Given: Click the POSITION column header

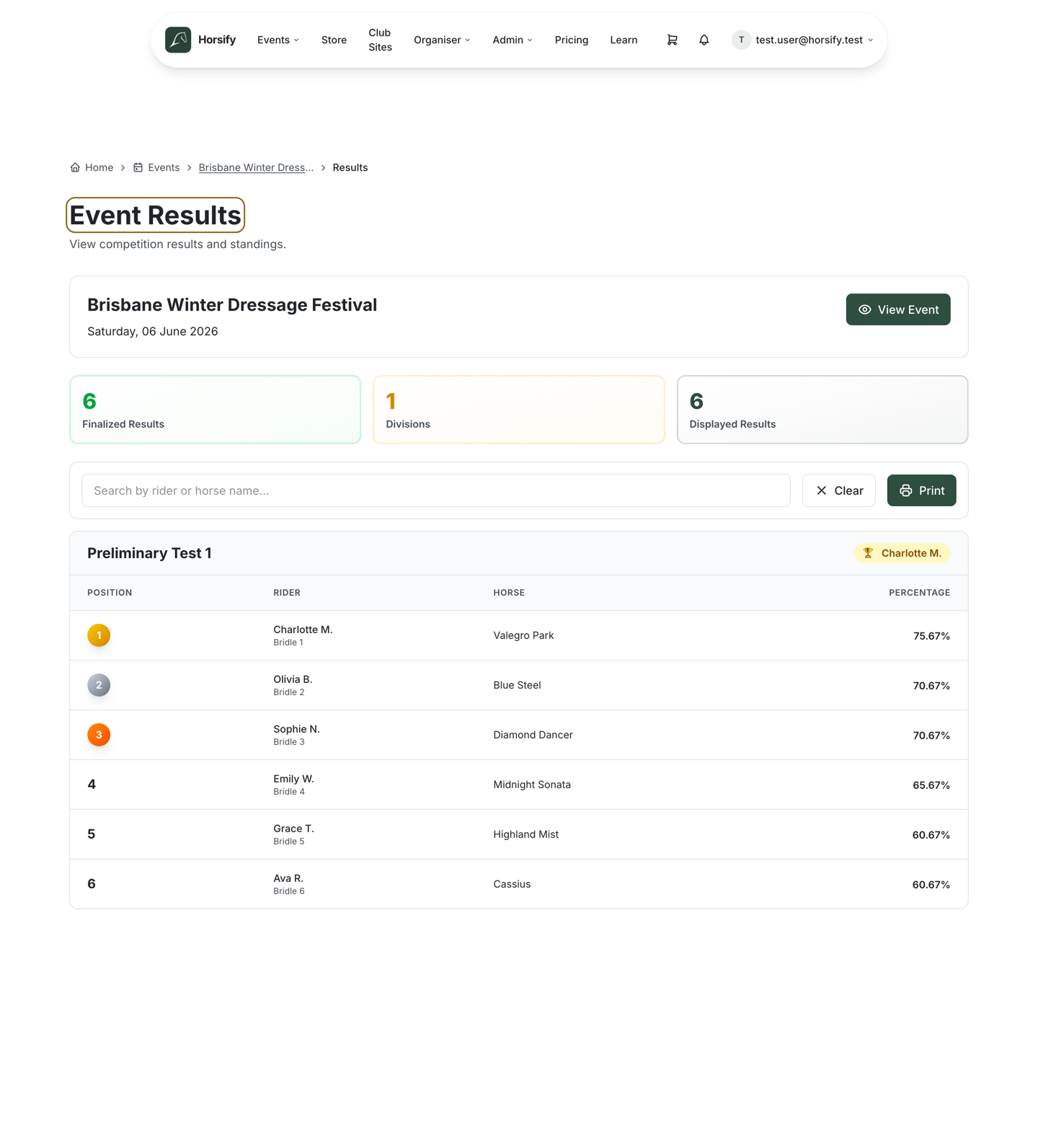Looking at the screenshot, I should click(x=110, y=593).
